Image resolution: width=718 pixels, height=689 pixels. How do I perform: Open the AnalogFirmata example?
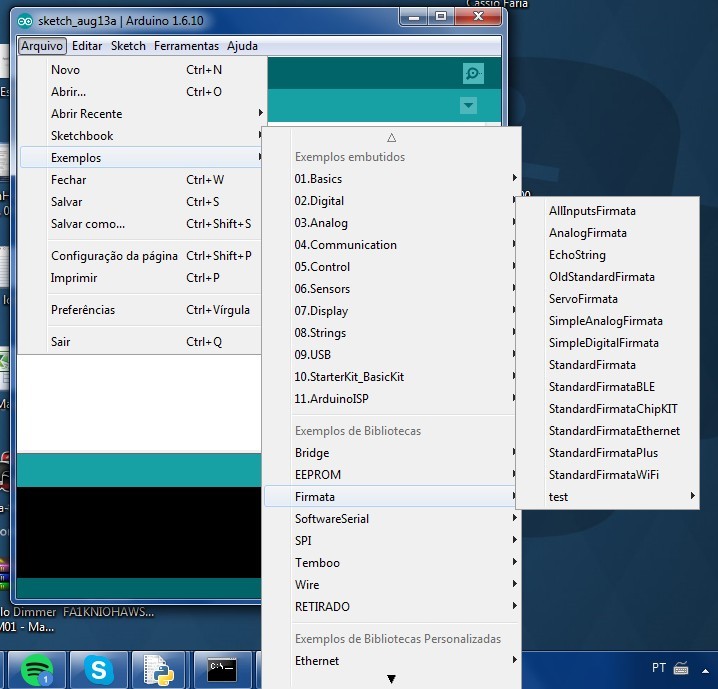(x=608, y=233)
